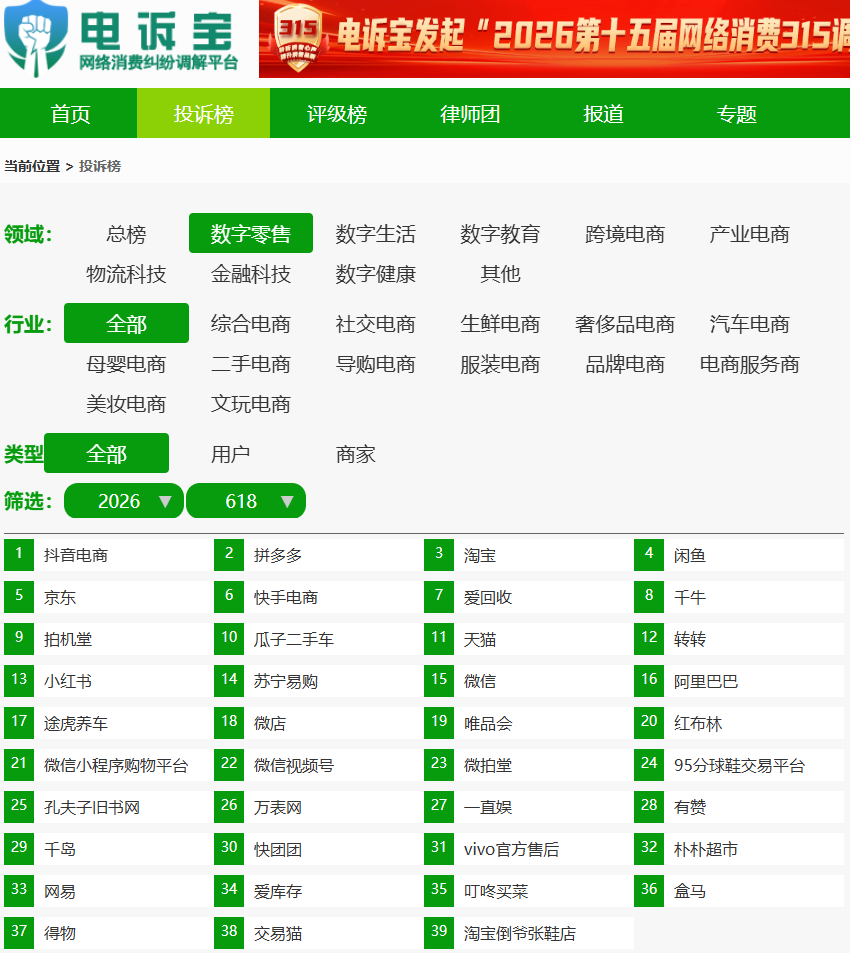Open the 2026 year dropdown
The image size is (850, 953).
[x=124, y=501]
